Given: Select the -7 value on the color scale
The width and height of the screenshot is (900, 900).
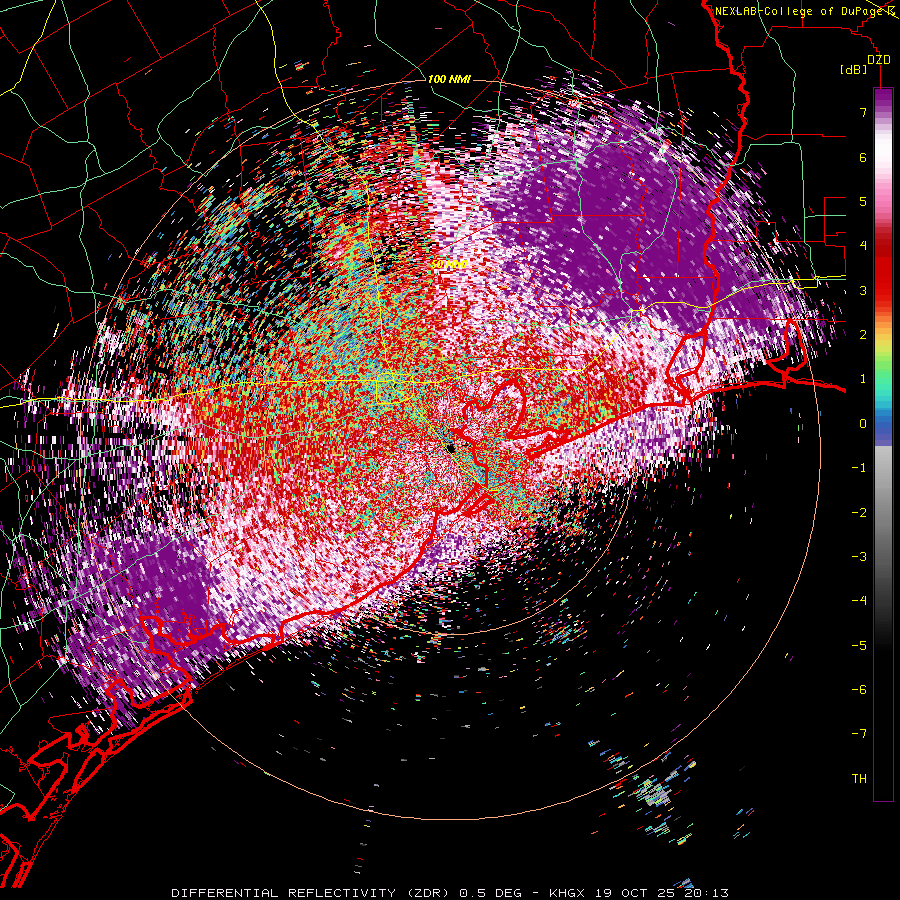Looking at the screenshot, I should coord(859,734).
